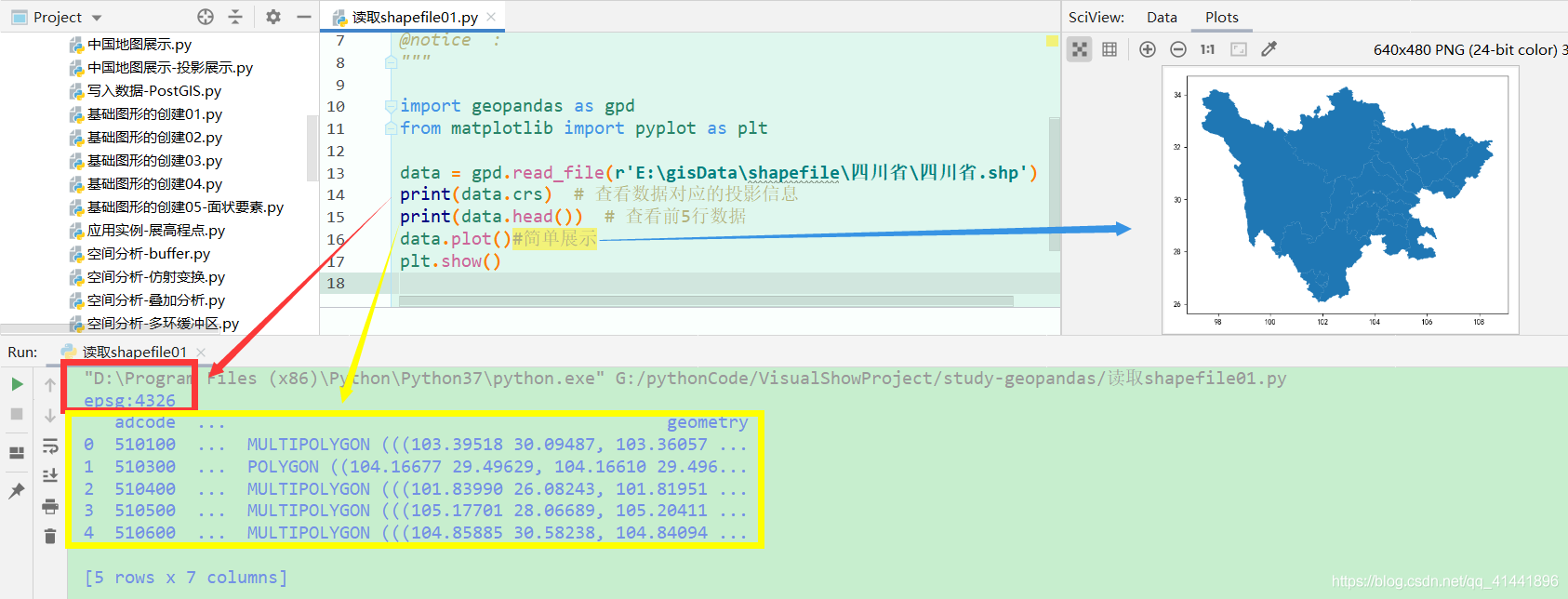Close the 读取shapefile01.py editor tab
The height and width of the screenshot is (599, 1568).
click(x=491, y=17)
